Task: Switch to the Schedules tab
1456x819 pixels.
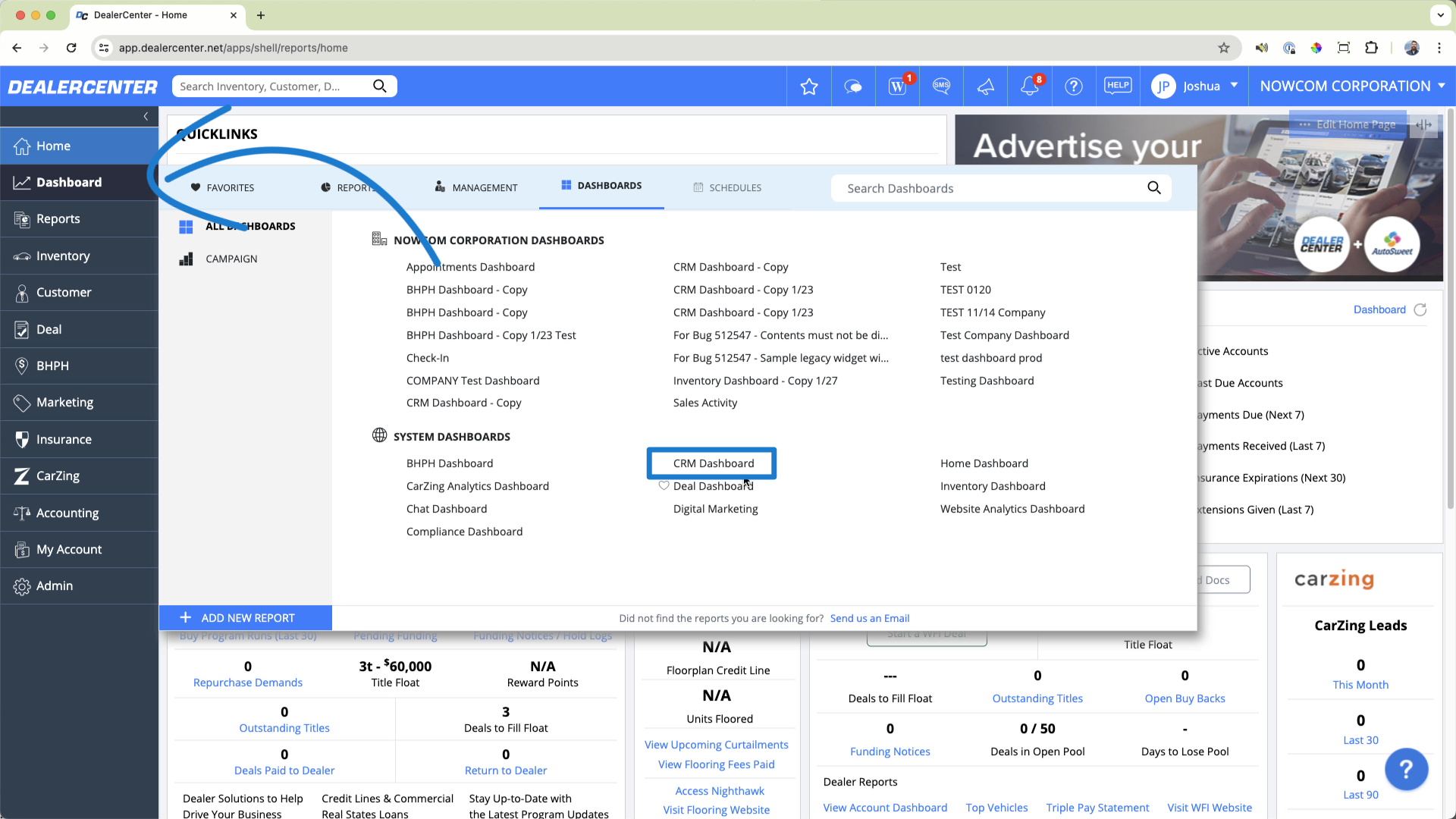Action: (727, 187)
